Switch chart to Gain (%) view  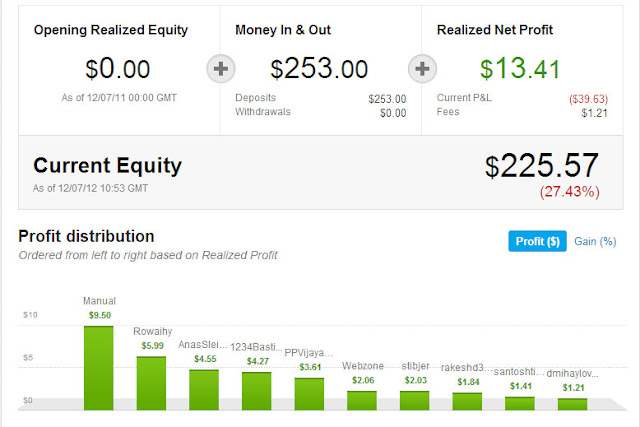(x=594, y=241)
